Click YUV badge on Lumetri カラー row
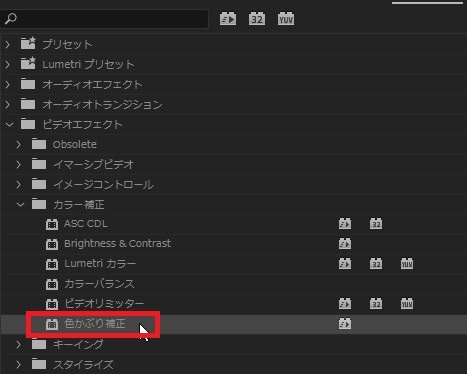The image size is (467, 374). tap(407, 264)
